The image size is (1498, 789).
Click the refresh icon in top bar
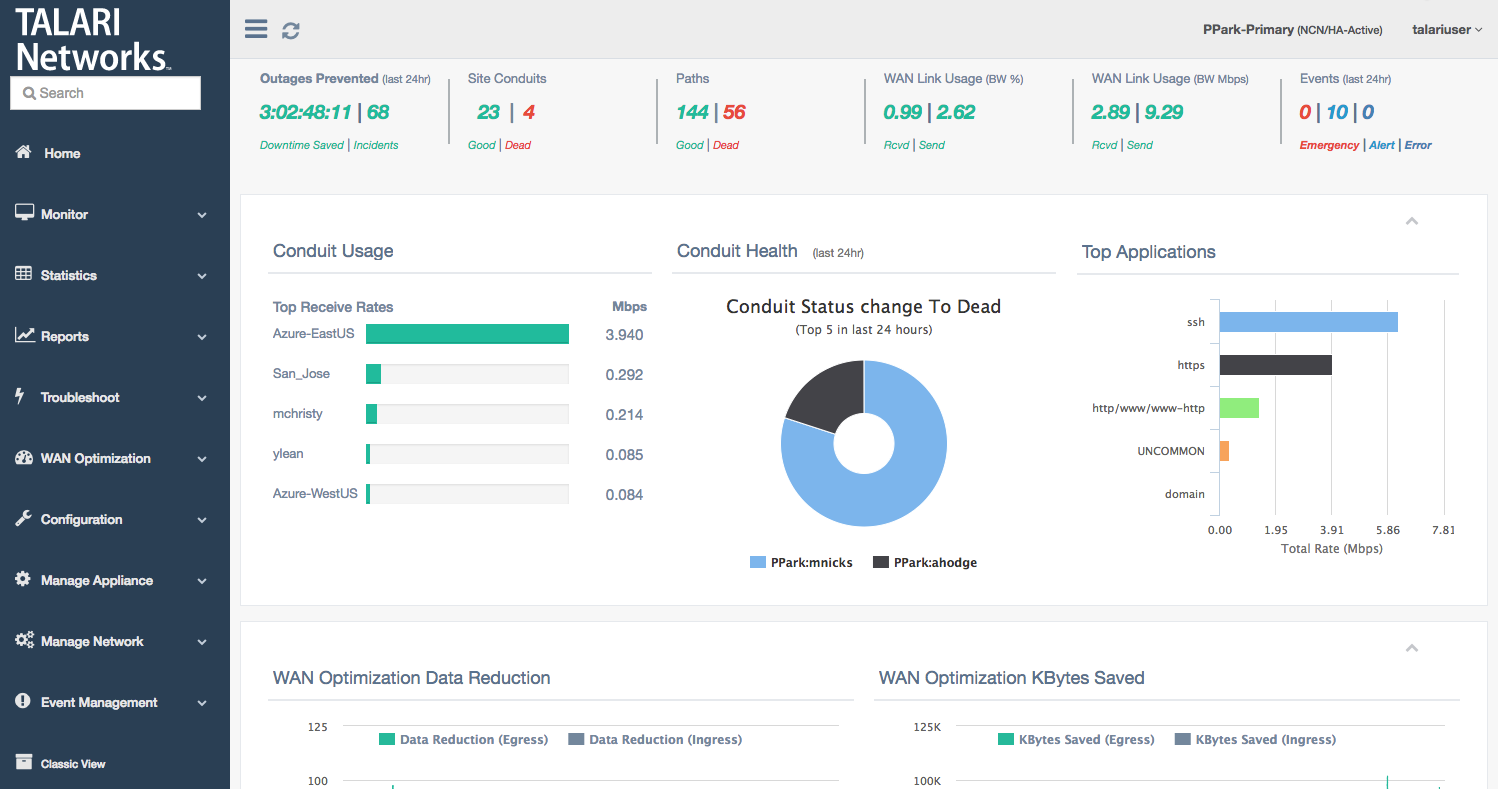tap(291, 31)
